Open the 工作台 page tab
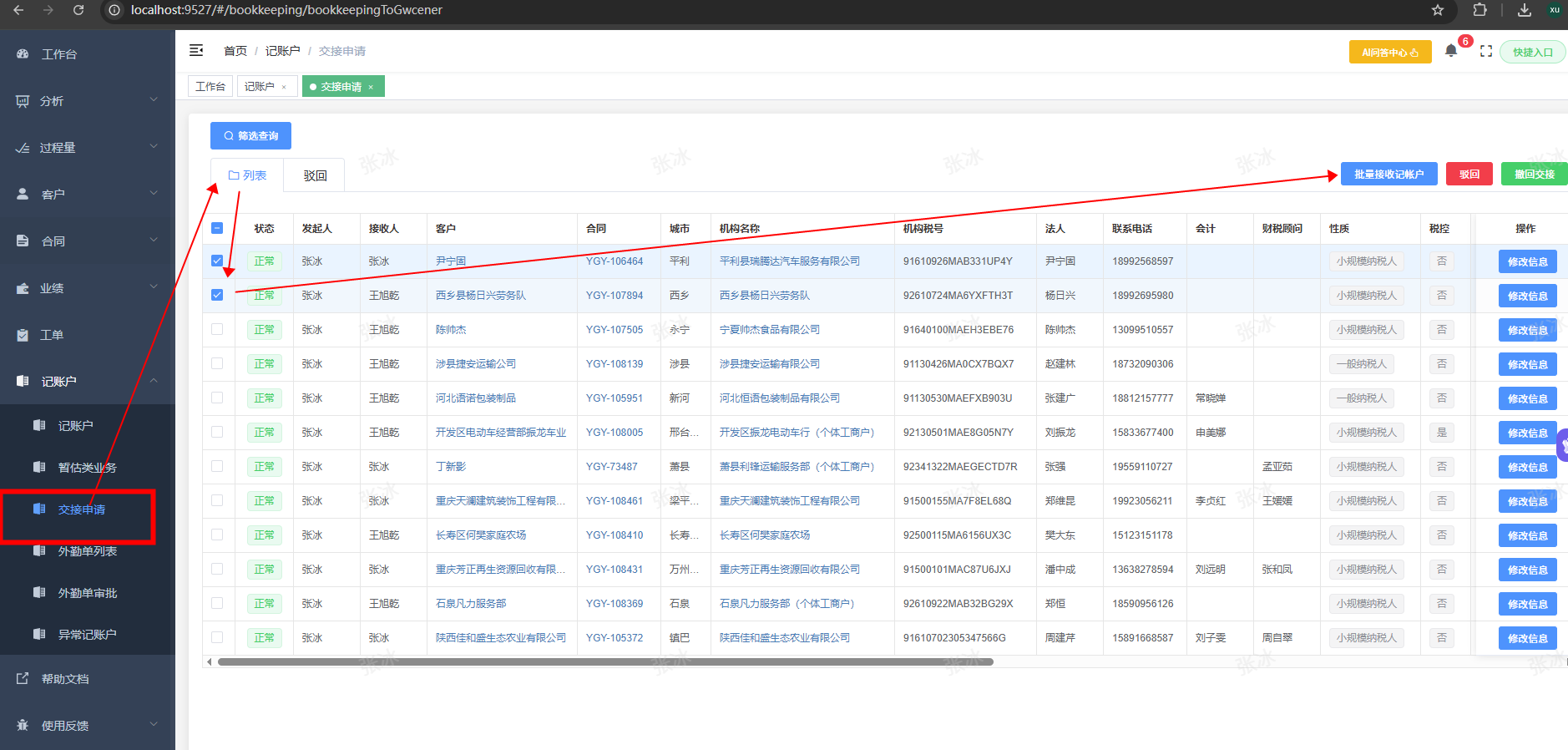This screenshot has width=1568, height=750. [x=210, y=87]
